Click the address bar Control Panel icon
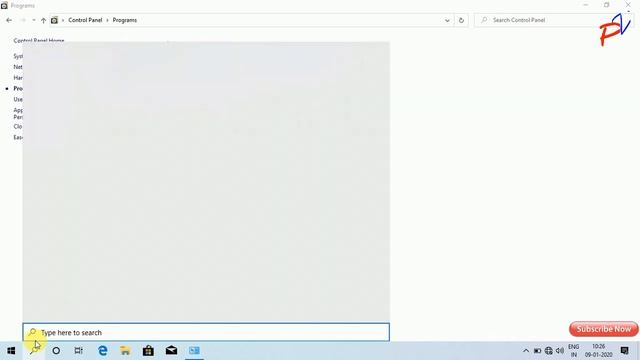The width and height of the screenshot is (640, 360). pyautogui.click(x=54, y=20)
